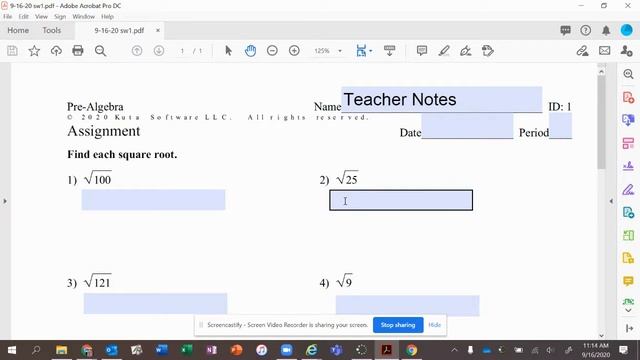Zoom in with the plus icon
This screenshot has width=640, height=360.
tap(294, 51)
